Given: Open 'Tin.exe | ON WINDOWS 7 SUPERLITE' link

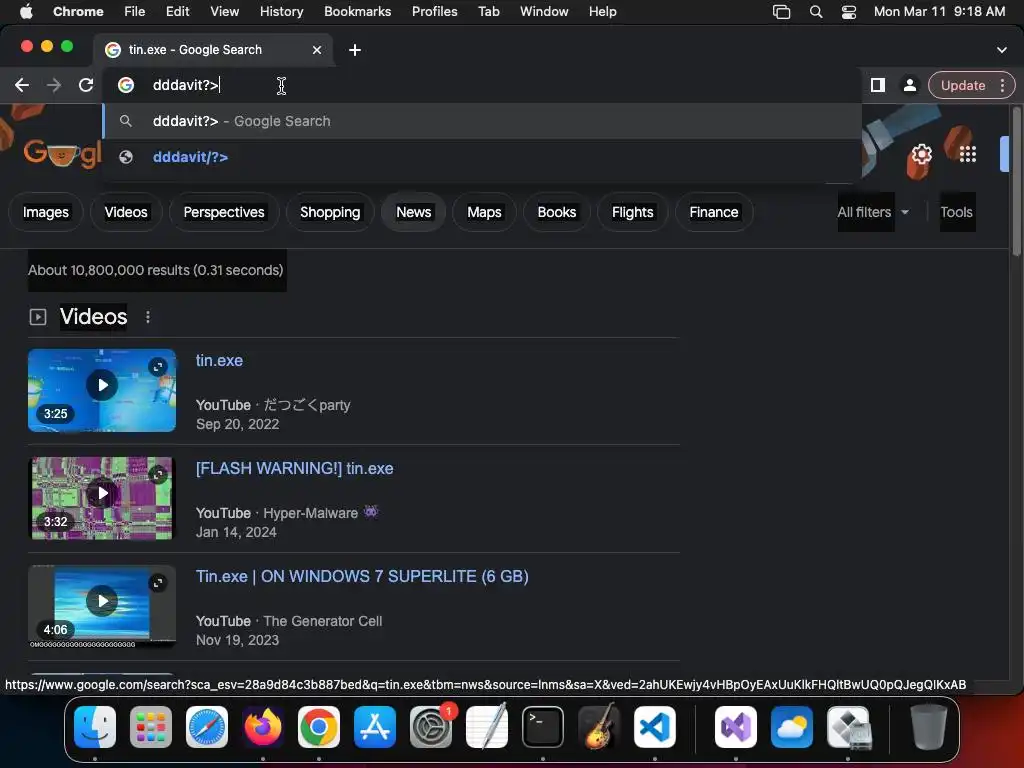Looking at the screenshot, I should pyautogui.click(x=362, y=576).
